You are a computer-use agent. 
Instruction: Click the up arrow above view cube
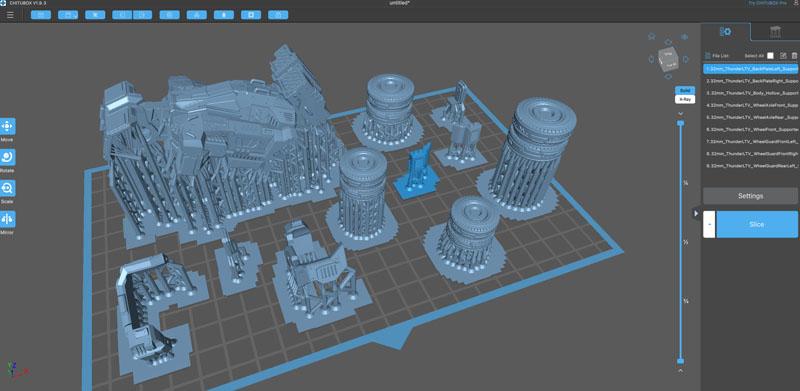click(x=668, y=42)
